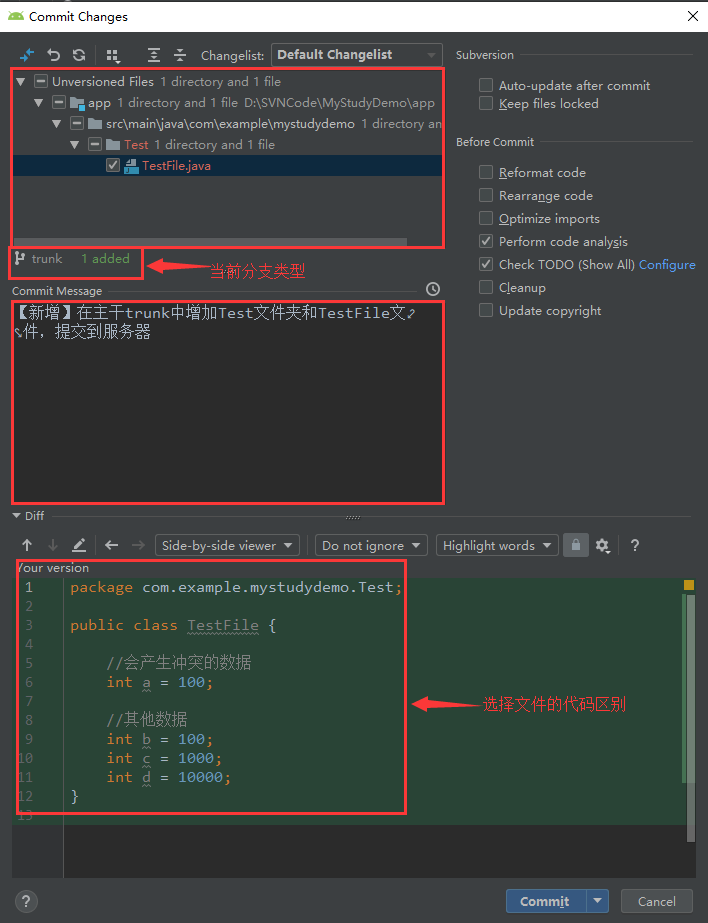
Task: Click the package declaration line
Action: (236, 587)
